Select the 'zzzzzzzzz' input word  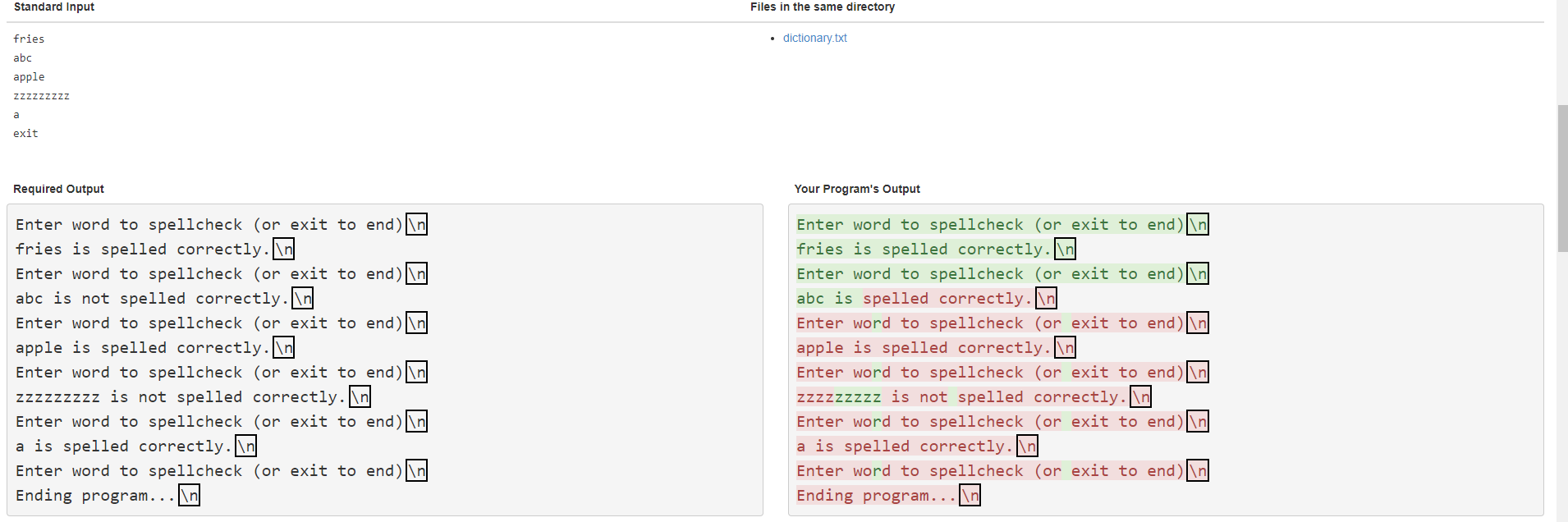coord(41,95)
